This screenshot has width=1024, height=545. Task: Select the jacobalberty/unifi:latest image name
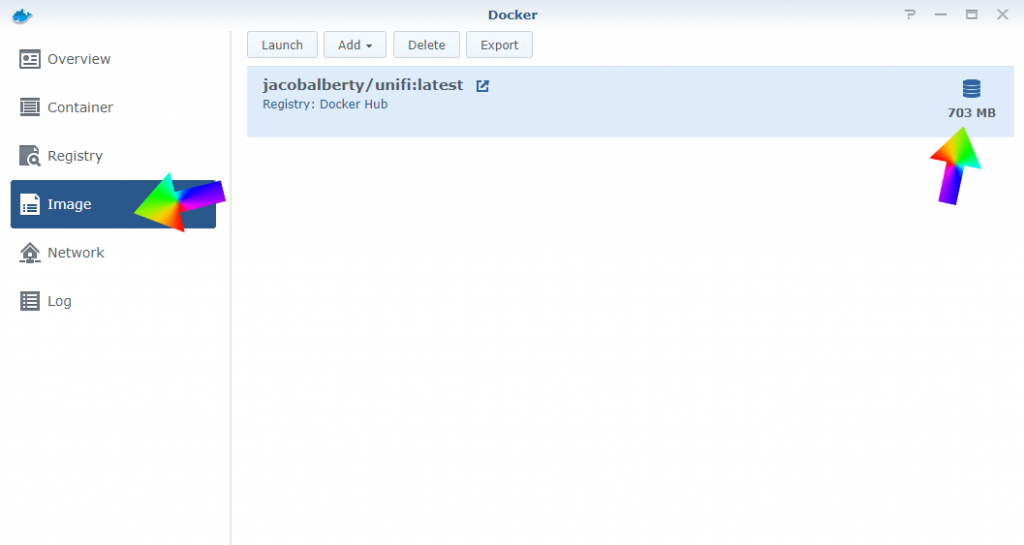[362, 85]
